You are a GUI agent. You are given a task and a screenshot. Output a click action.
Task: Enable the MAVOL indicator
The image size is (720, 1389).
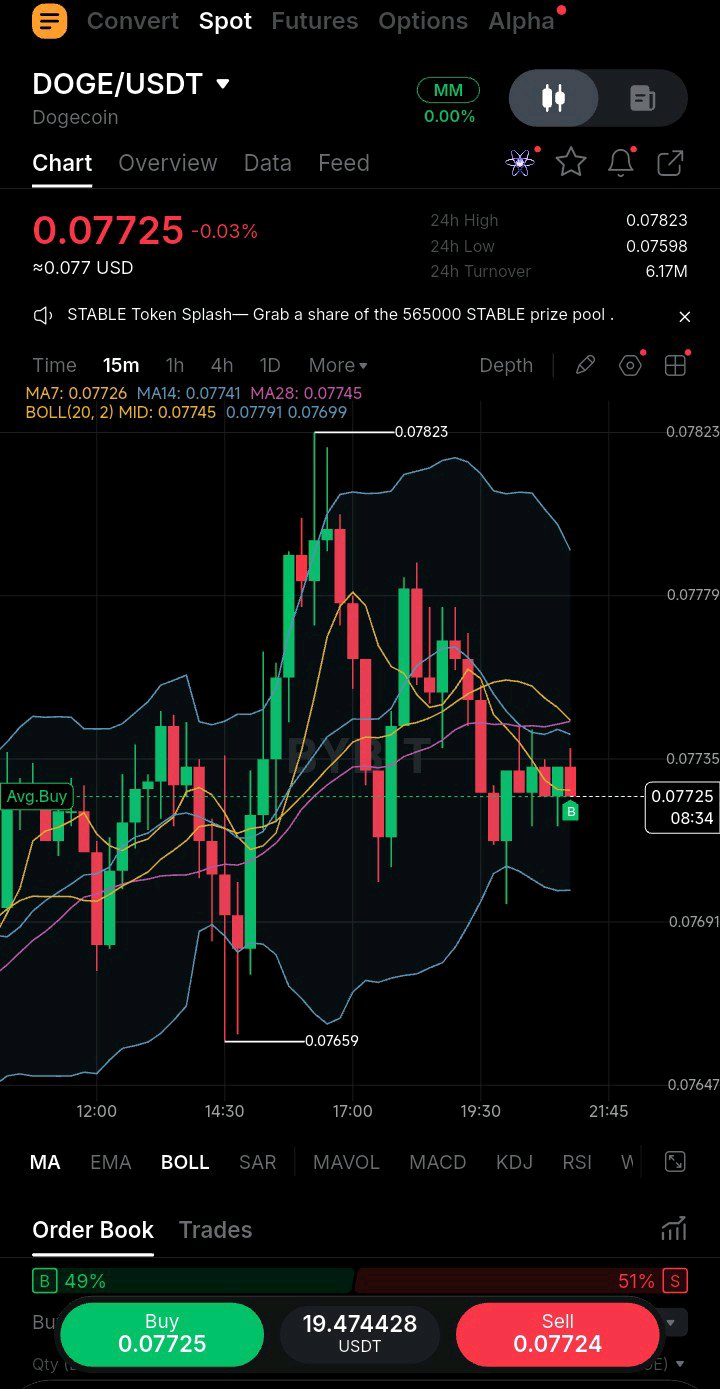click(x=346, y=1162)
